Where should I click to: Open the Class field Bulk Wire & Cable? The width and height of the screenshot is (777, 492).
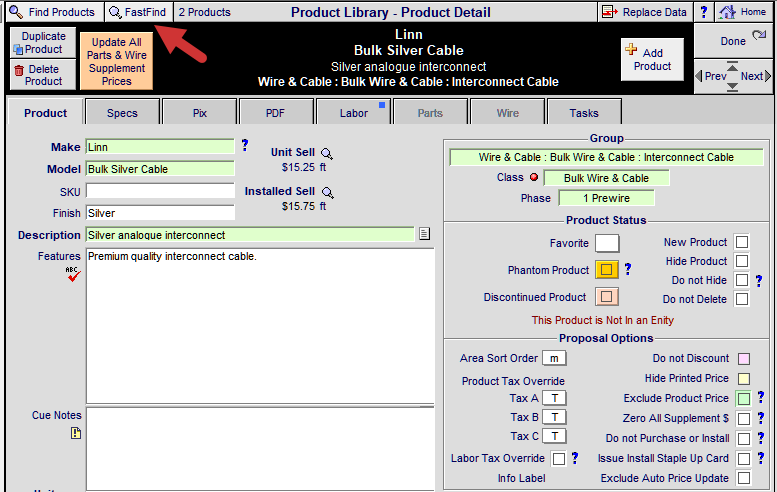click(x=606, y=178)
